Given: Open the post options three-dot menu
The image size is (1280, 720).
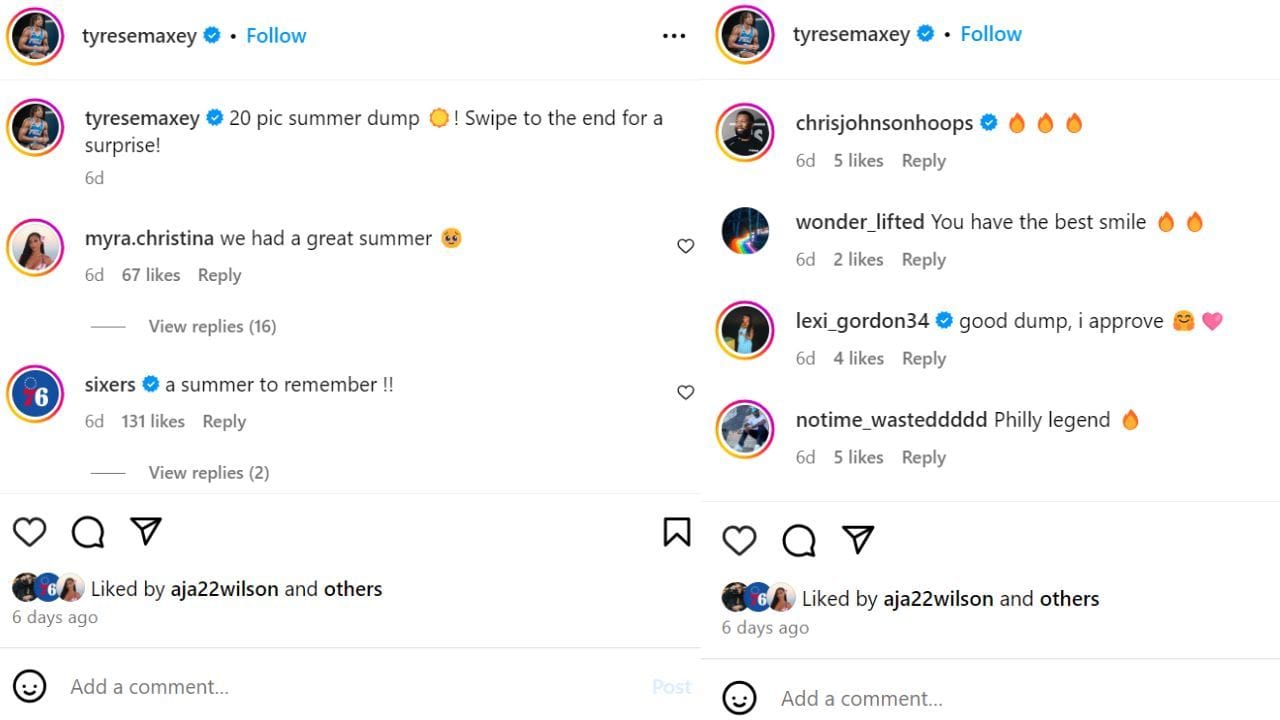Looking at the screenshot, I should point(674,35).
